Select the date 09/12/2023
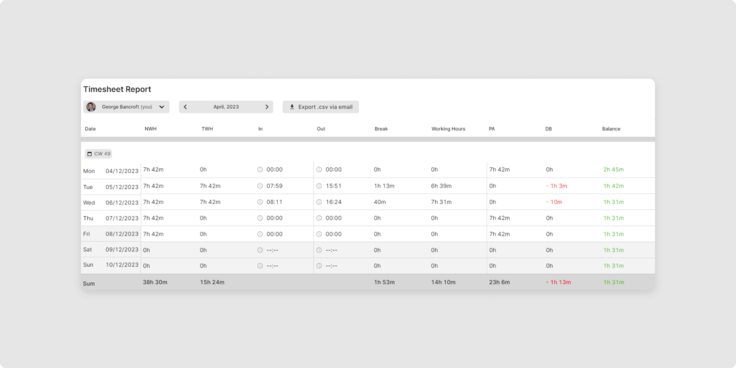The height and width of the screenshot is (368, 736). pos(122,249)
